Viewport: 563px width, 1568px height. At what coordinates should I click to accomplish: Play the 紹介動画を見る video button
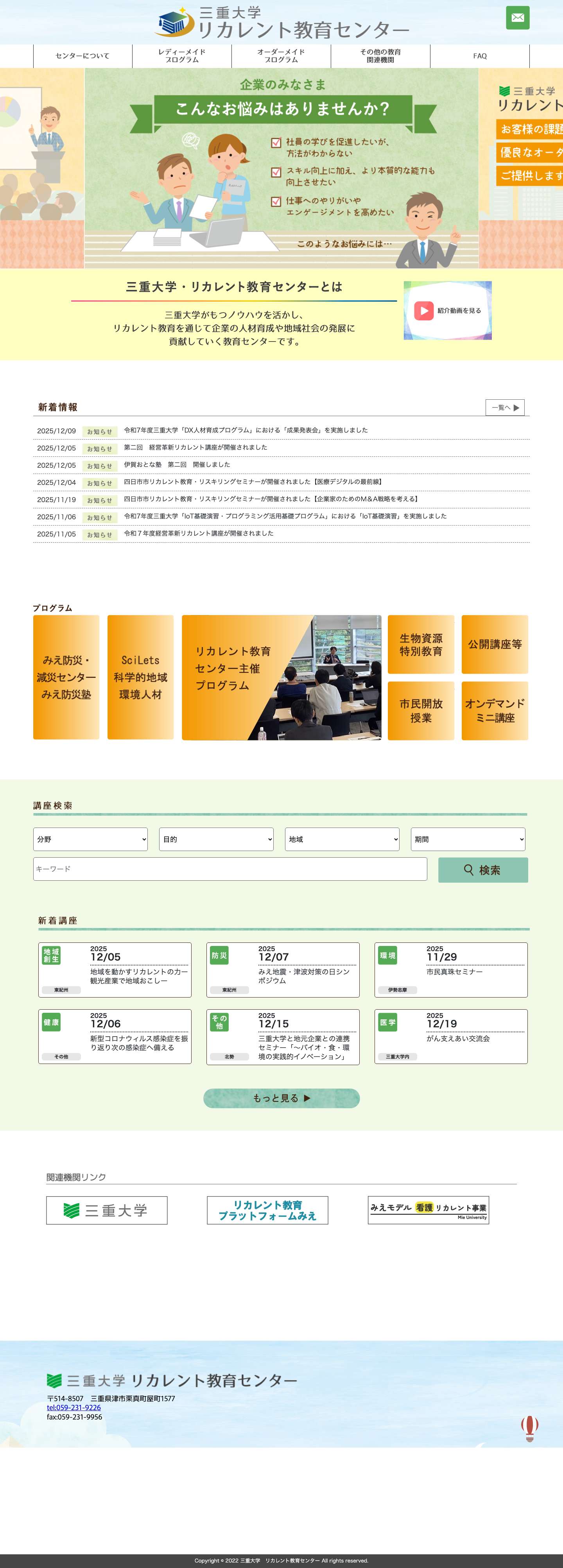pyautogui.click(x=448, y=310)
